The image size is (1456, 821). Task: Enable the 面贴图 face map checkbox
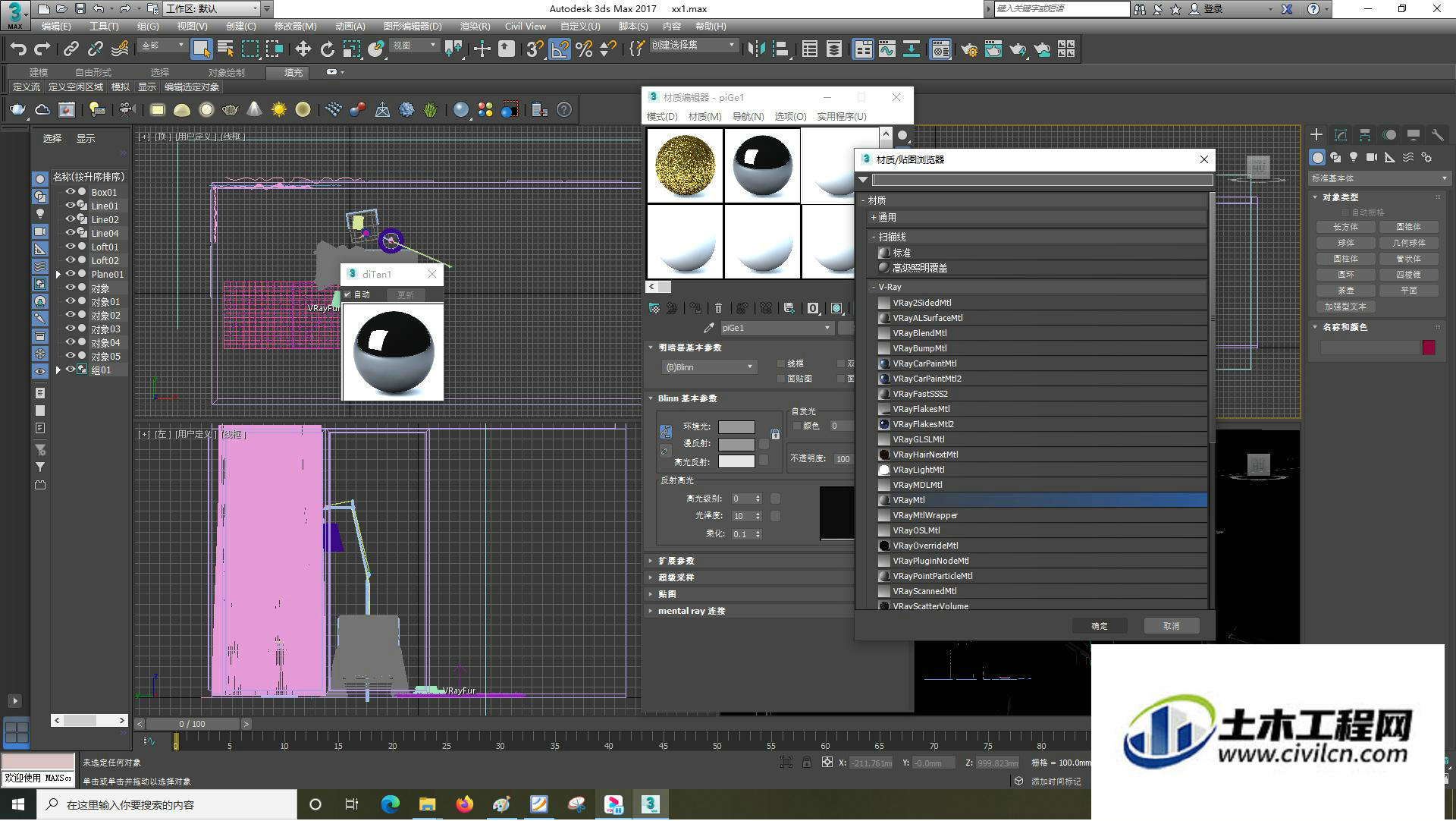[781, 378]
